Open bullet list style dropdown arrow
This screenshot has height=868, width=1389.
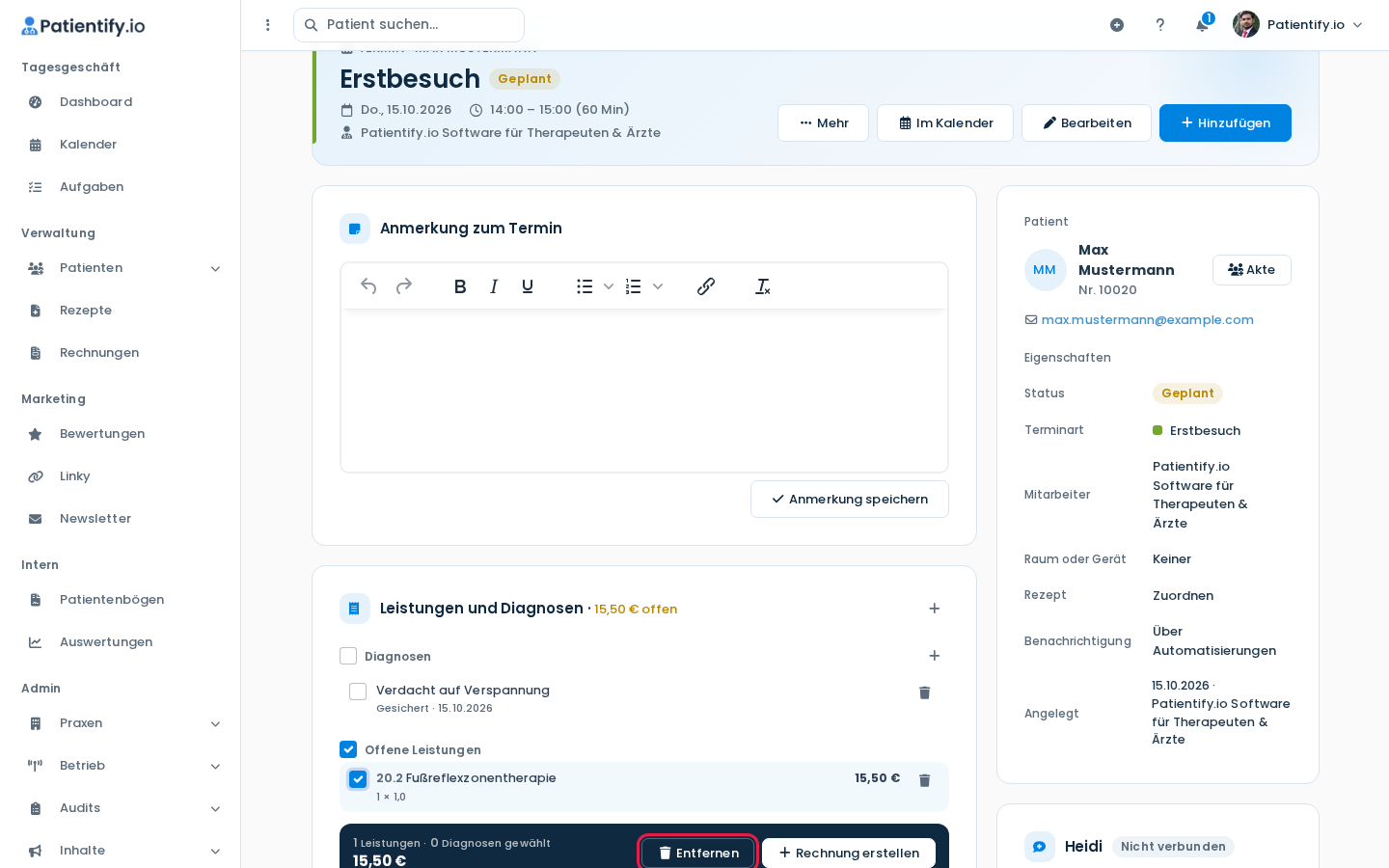pyautogui.click(x=609, y=286)
